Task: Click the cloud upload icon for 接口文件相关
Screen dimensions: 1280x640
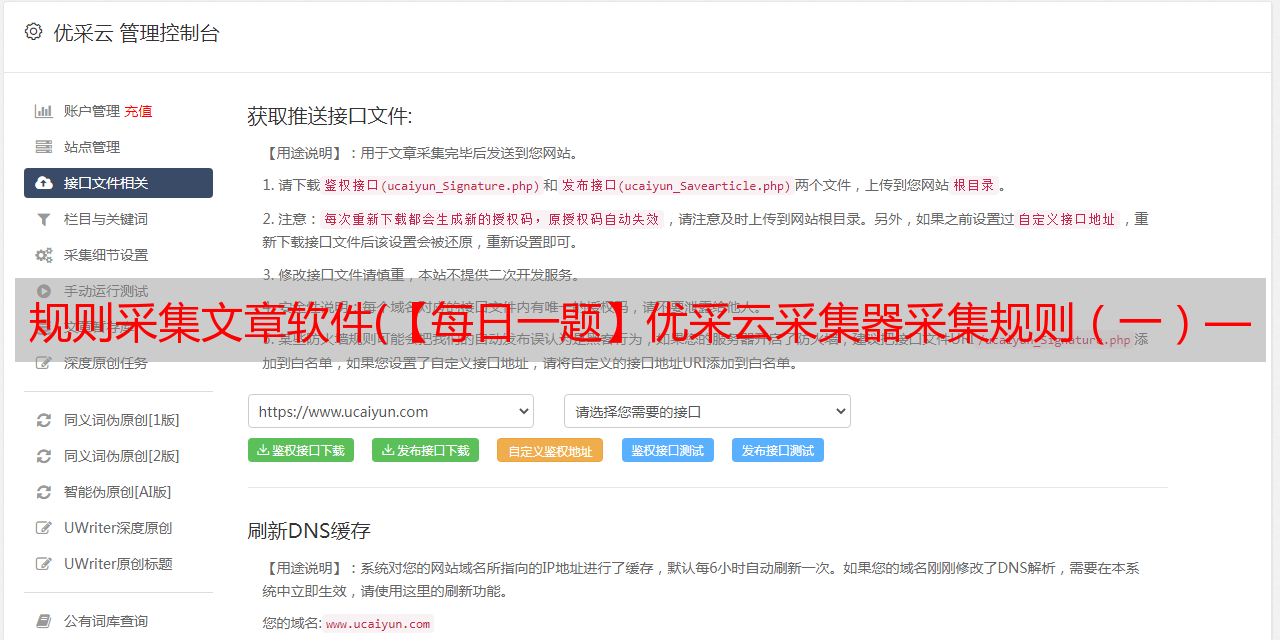Action: coord(44,183)
